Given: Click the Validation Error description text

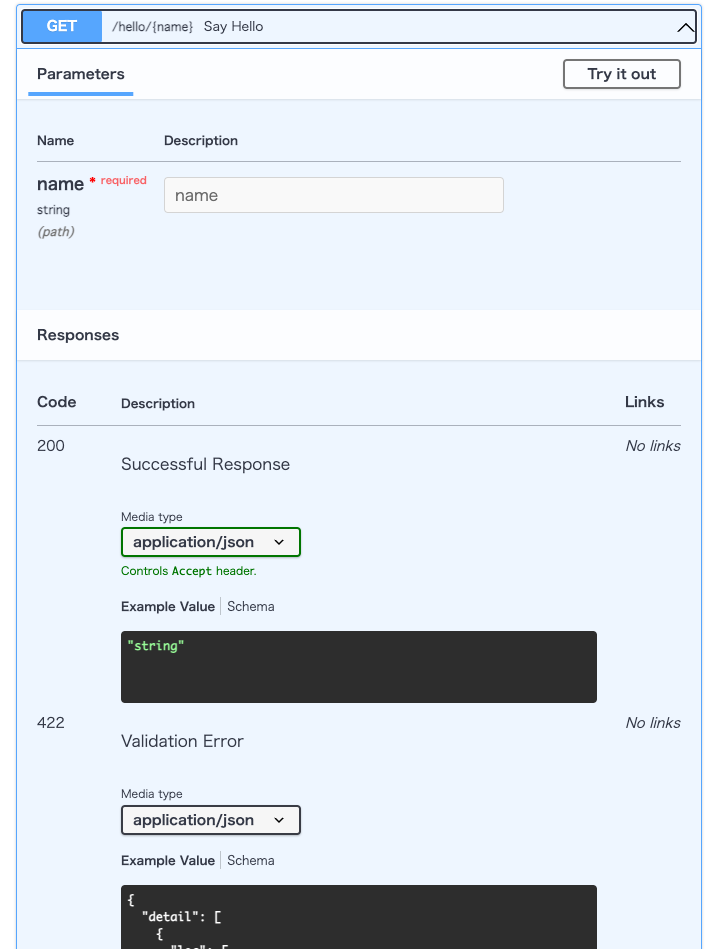Looking at the screenshot, I should coord(182,741).
